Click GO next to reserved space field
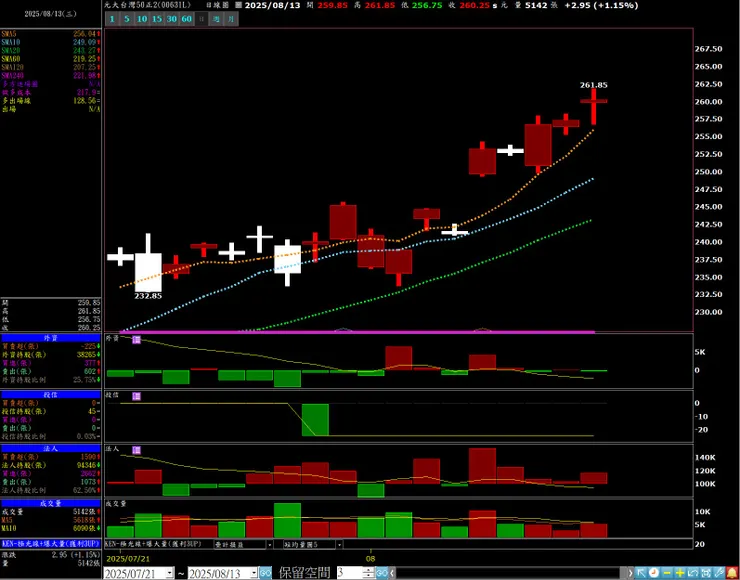Screen dimensions: 740x580 382,573
